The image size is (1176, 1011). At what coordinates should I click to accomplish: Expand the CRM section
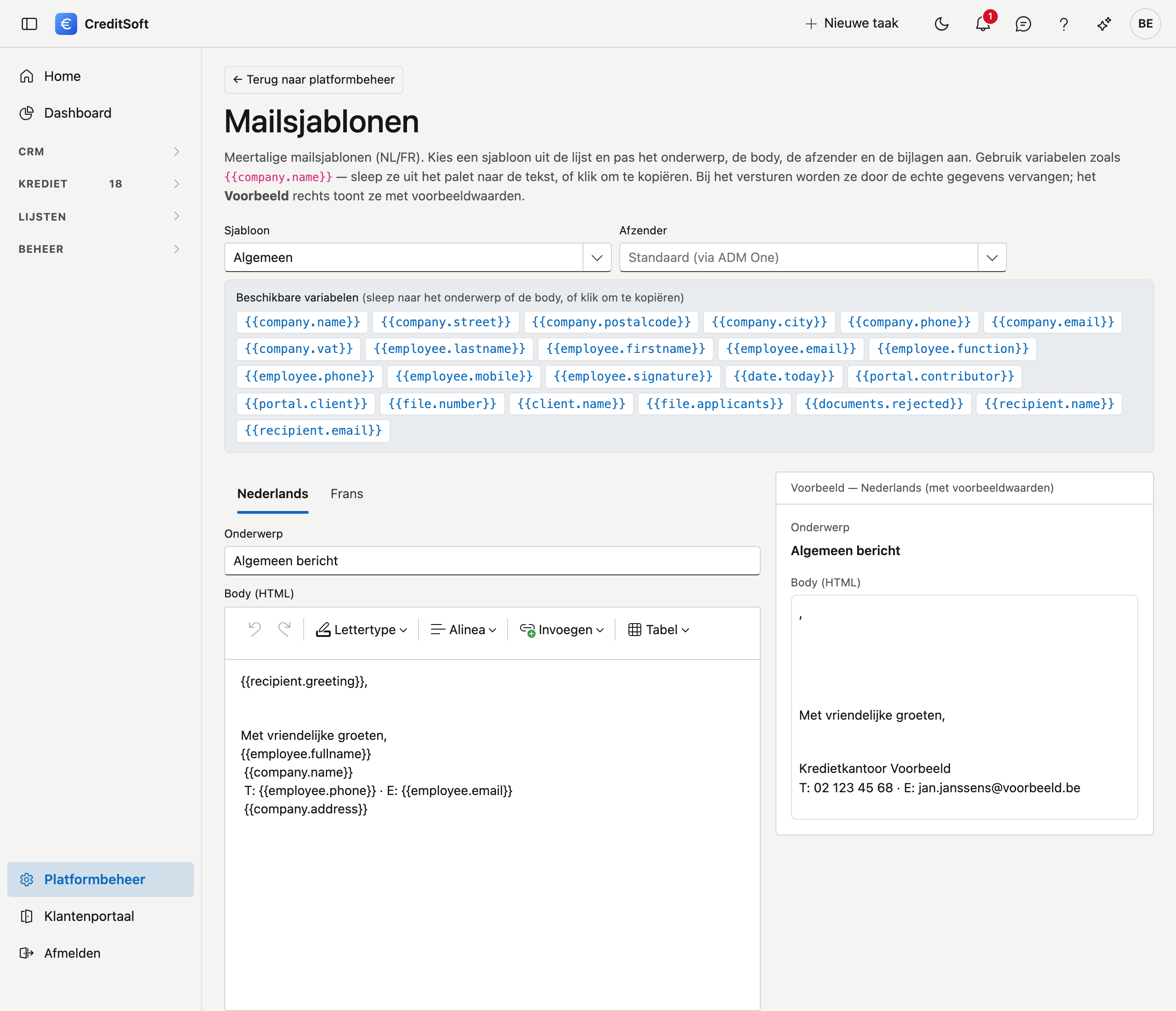point(101,152)
